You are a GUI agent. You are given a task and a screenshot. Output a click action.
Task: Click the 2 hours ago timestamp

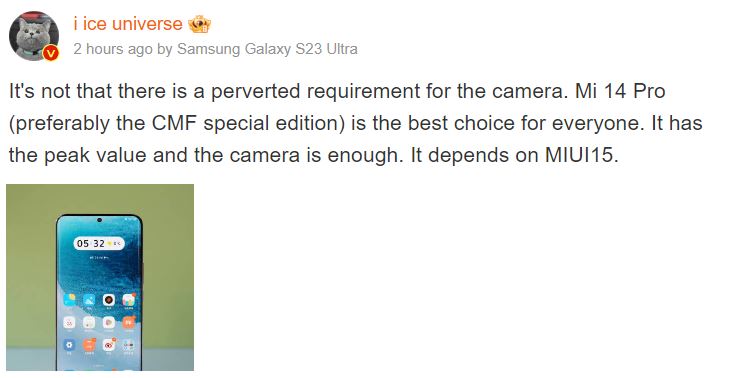coord(113,49)
